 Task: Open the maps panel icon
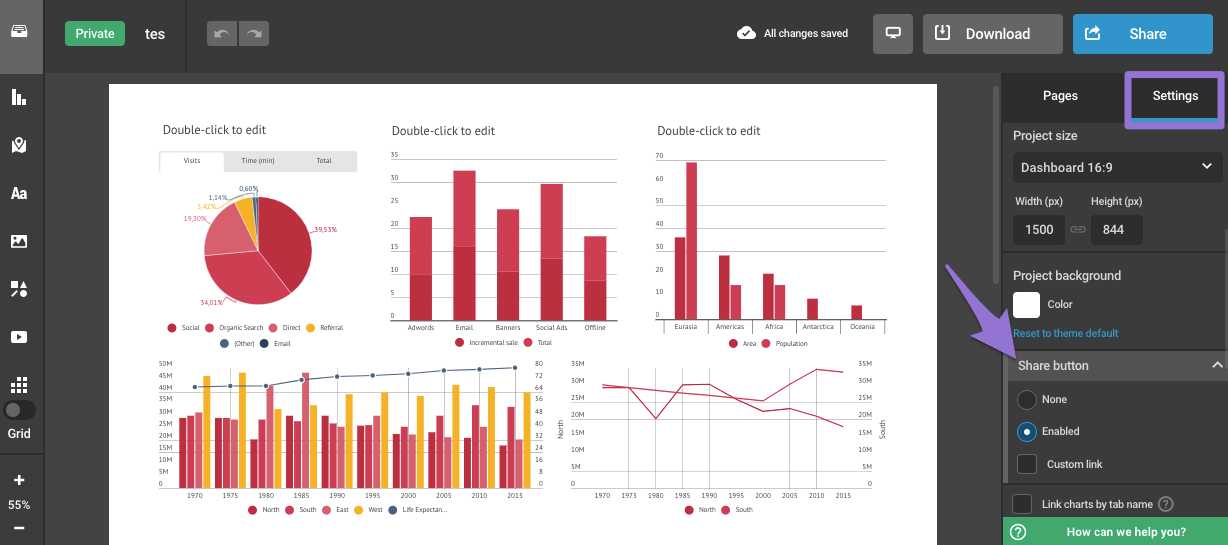coord(19,146)
